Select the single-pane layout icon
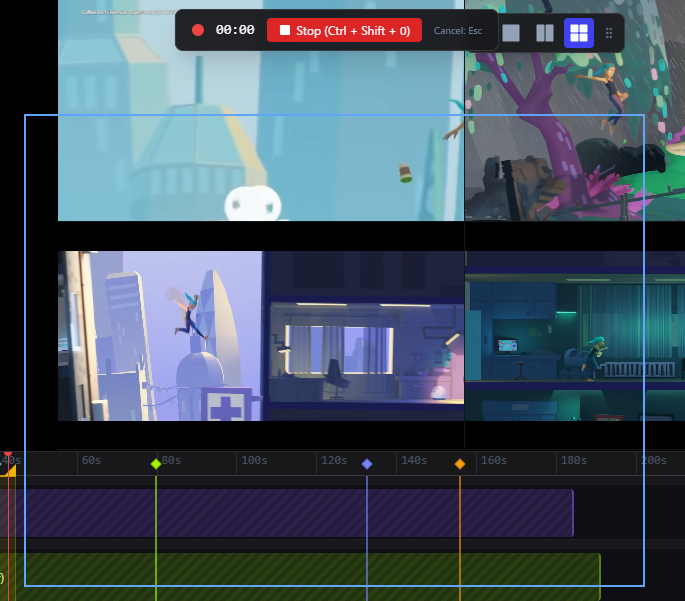 point(511,33)
